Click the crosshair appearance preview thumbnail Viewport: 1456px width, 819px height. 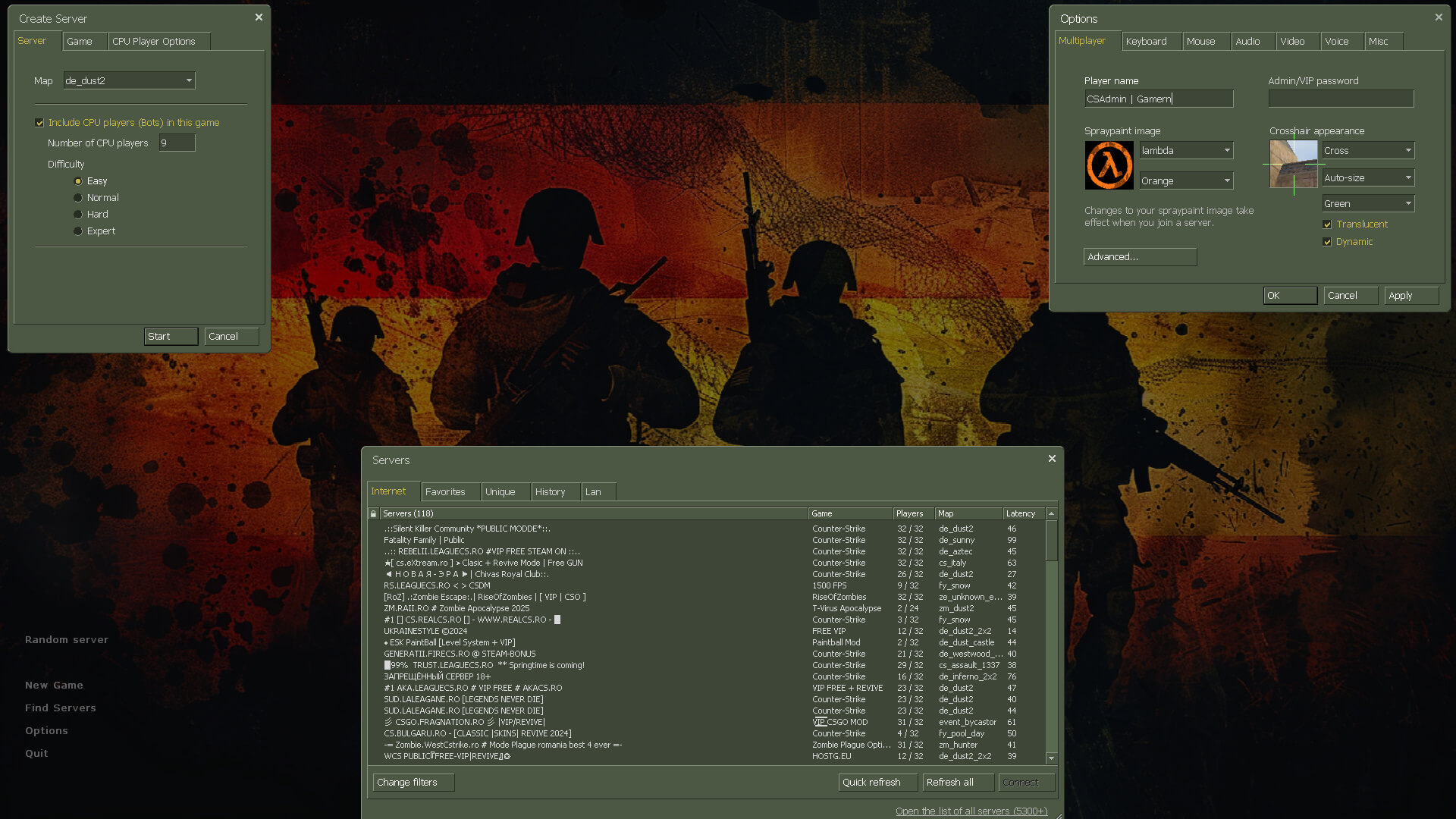1294,164
